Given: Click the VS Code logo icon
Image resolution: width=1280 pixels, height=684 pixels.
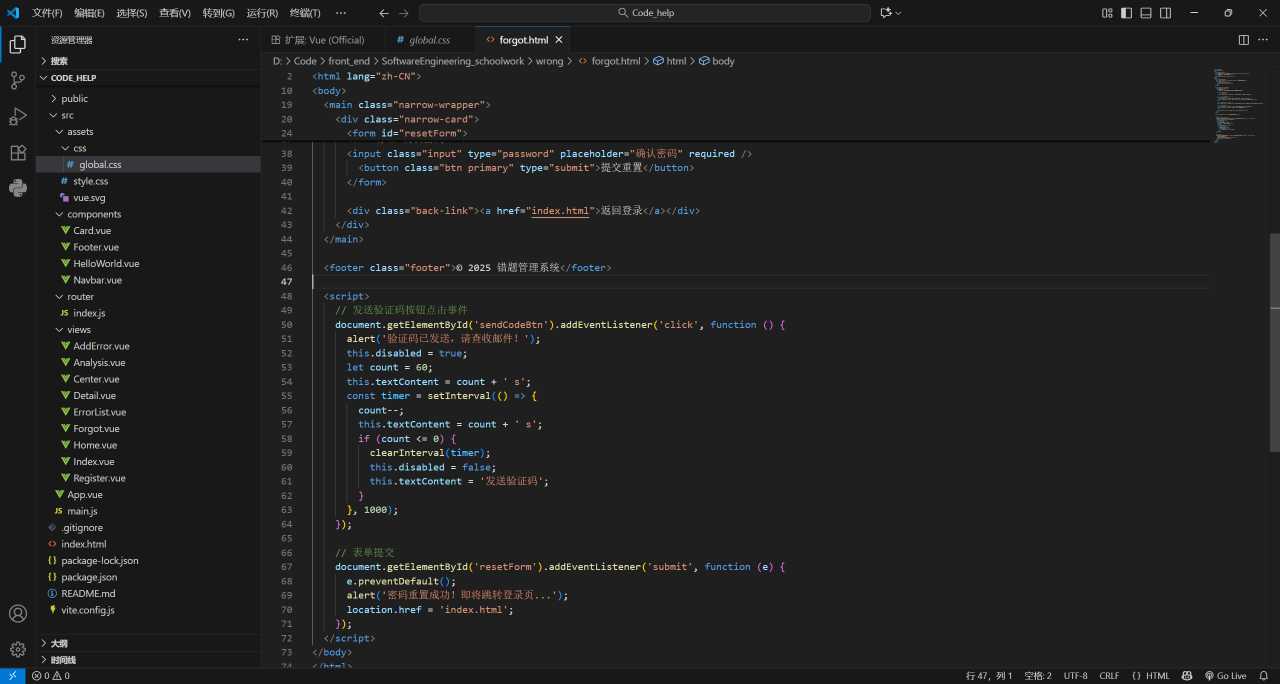Looking at the screenshot, I should pyautogui.click(x=13, y=13).
